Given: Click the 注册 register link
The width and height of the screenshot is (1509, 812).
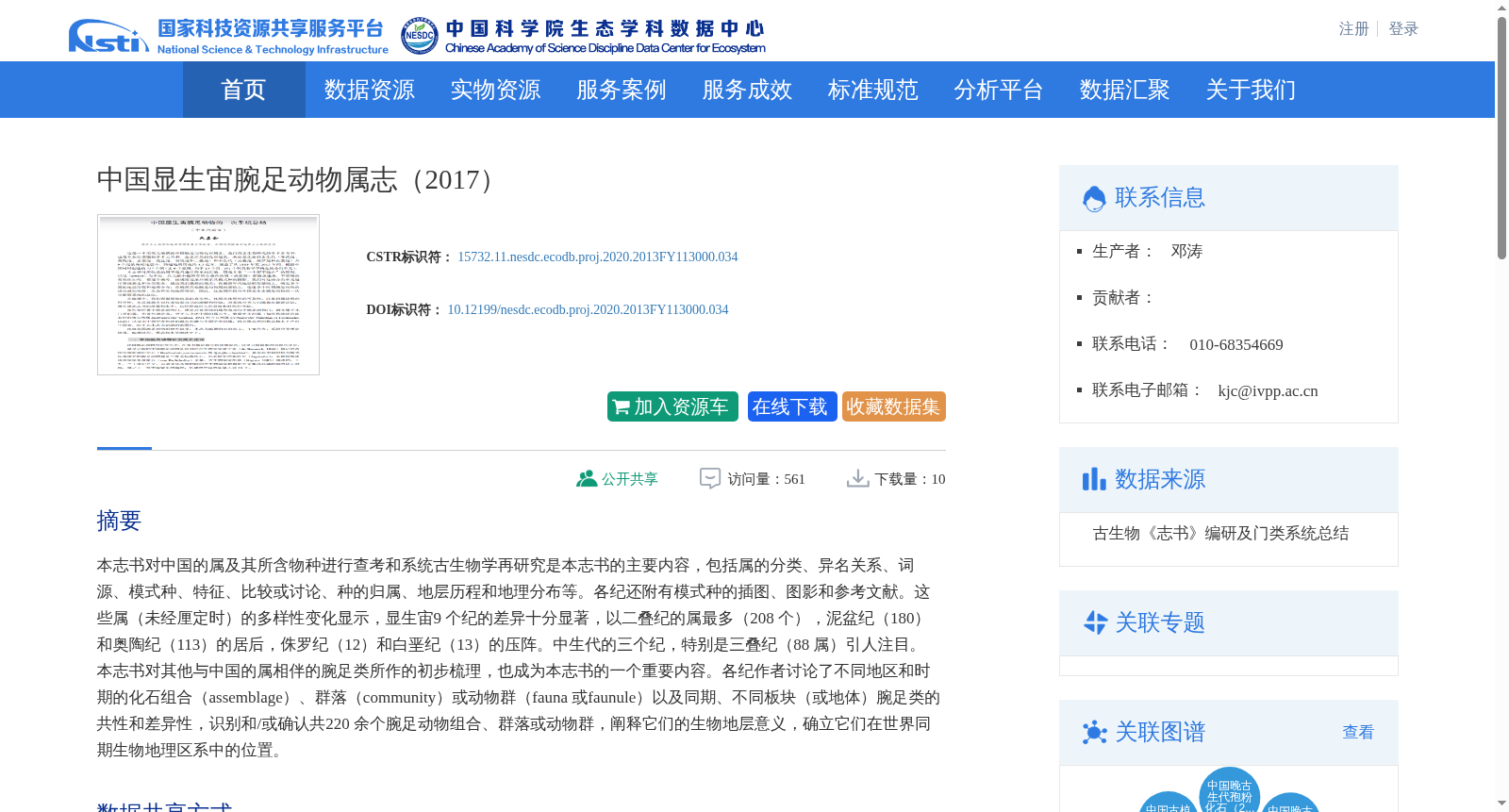Looking at the screenshot, I should tap(1353, 29).
